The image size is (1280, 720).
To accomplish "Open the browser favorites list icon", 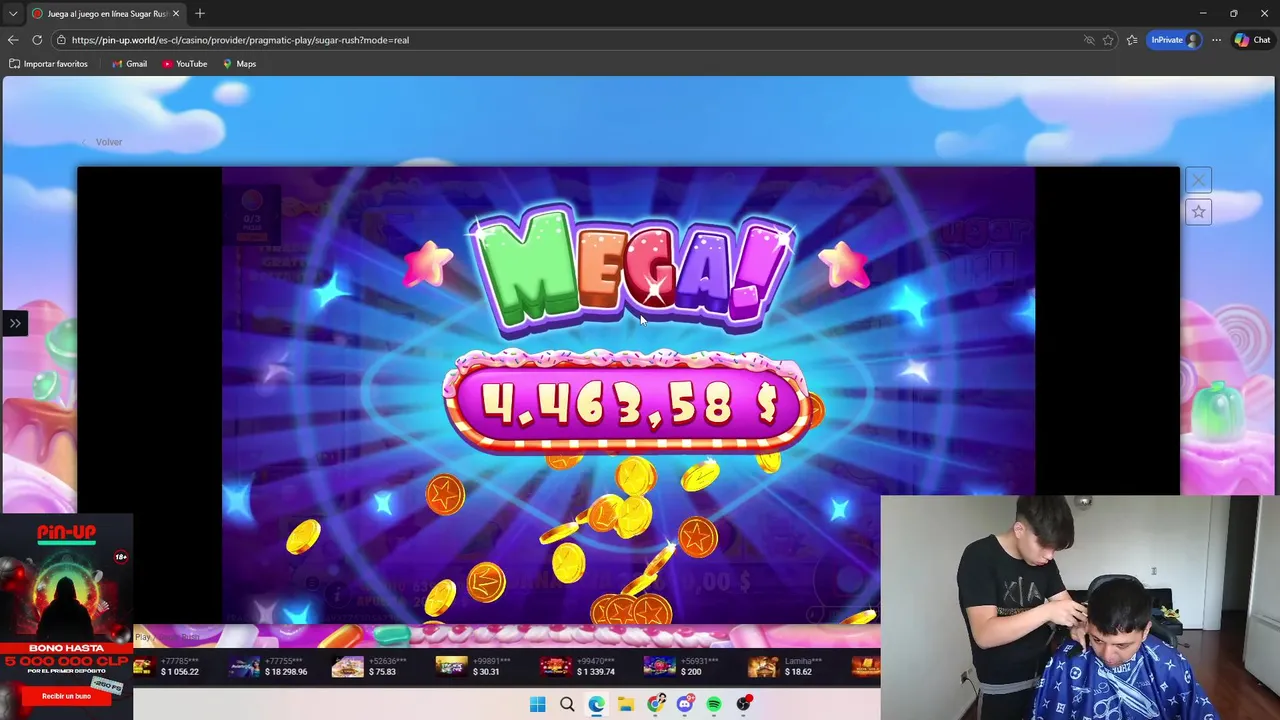I will 1132,40.
